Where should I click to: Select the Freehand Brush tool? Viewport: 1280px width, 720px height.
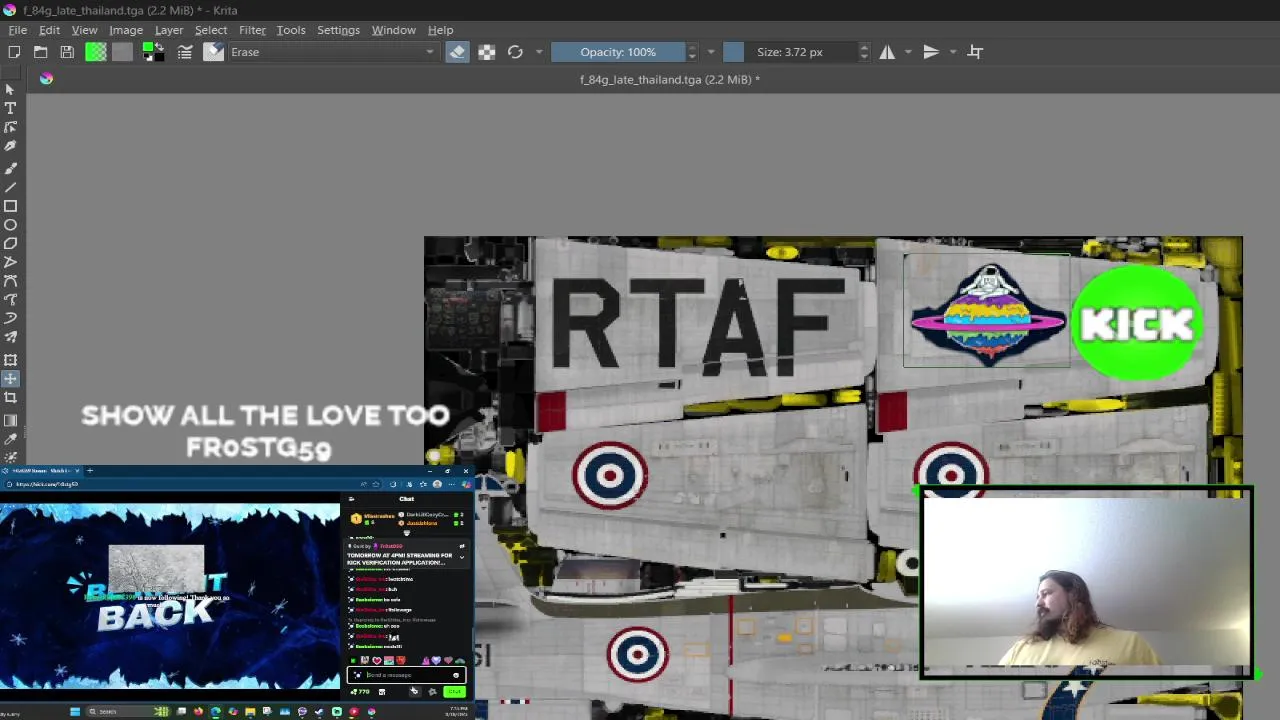click(x=10, y=169)
